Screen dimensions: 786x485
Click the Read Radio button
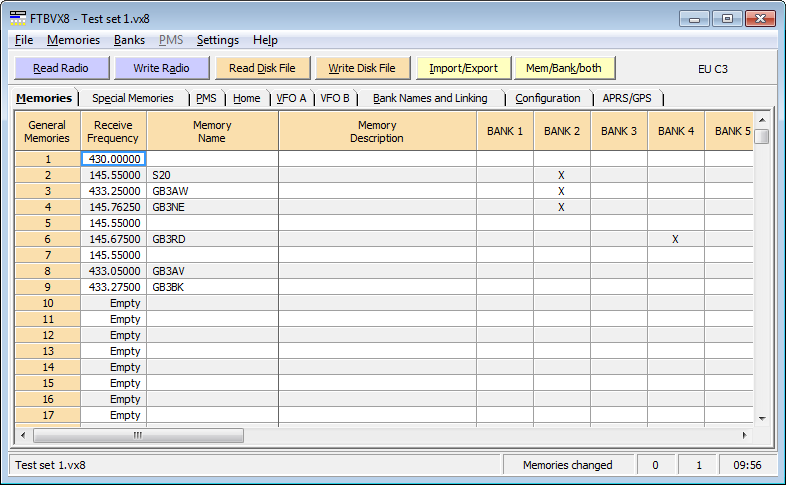click(x=60, y=68)
